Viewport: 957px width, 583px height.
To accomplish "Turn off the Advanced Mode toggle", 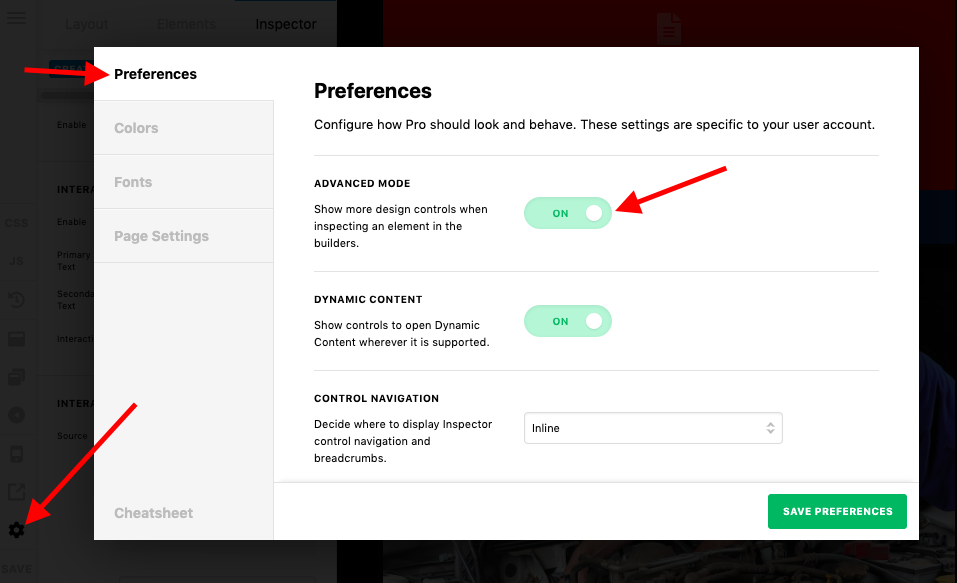I will (568, 213).
